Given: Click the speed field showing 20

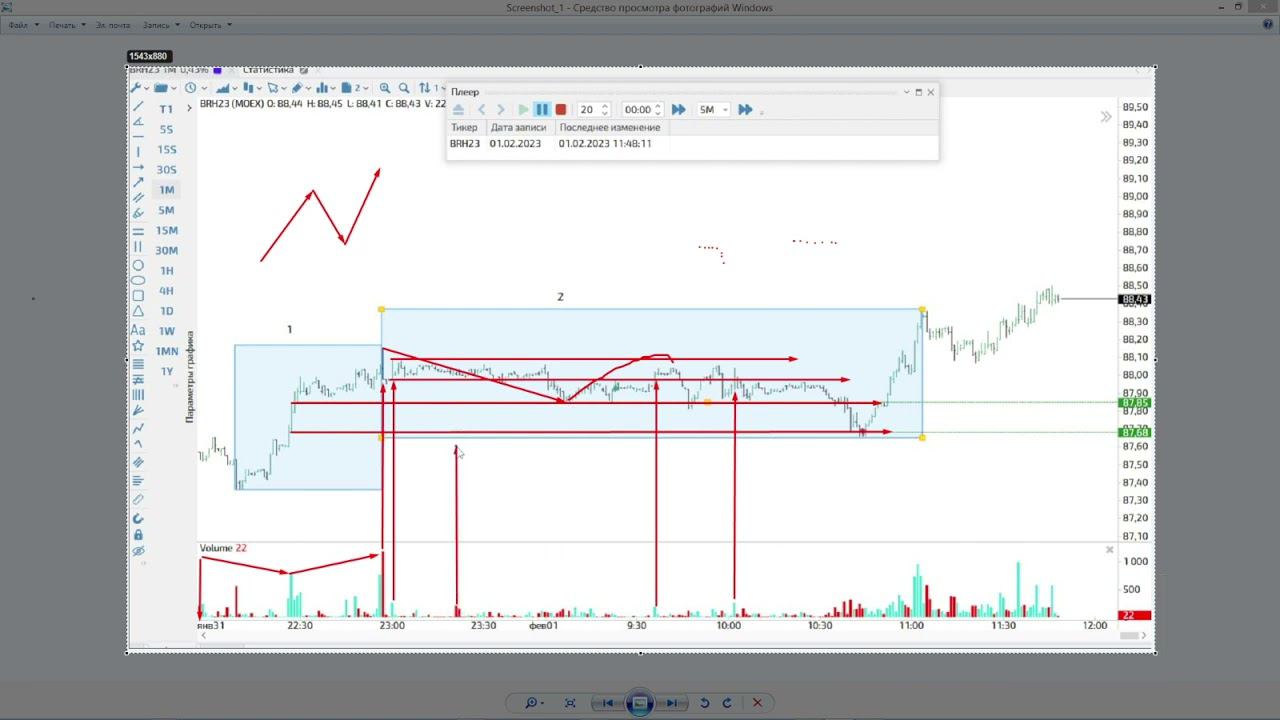Looking at the screenshot, I should pyautogui.click(x=594, y=110).
